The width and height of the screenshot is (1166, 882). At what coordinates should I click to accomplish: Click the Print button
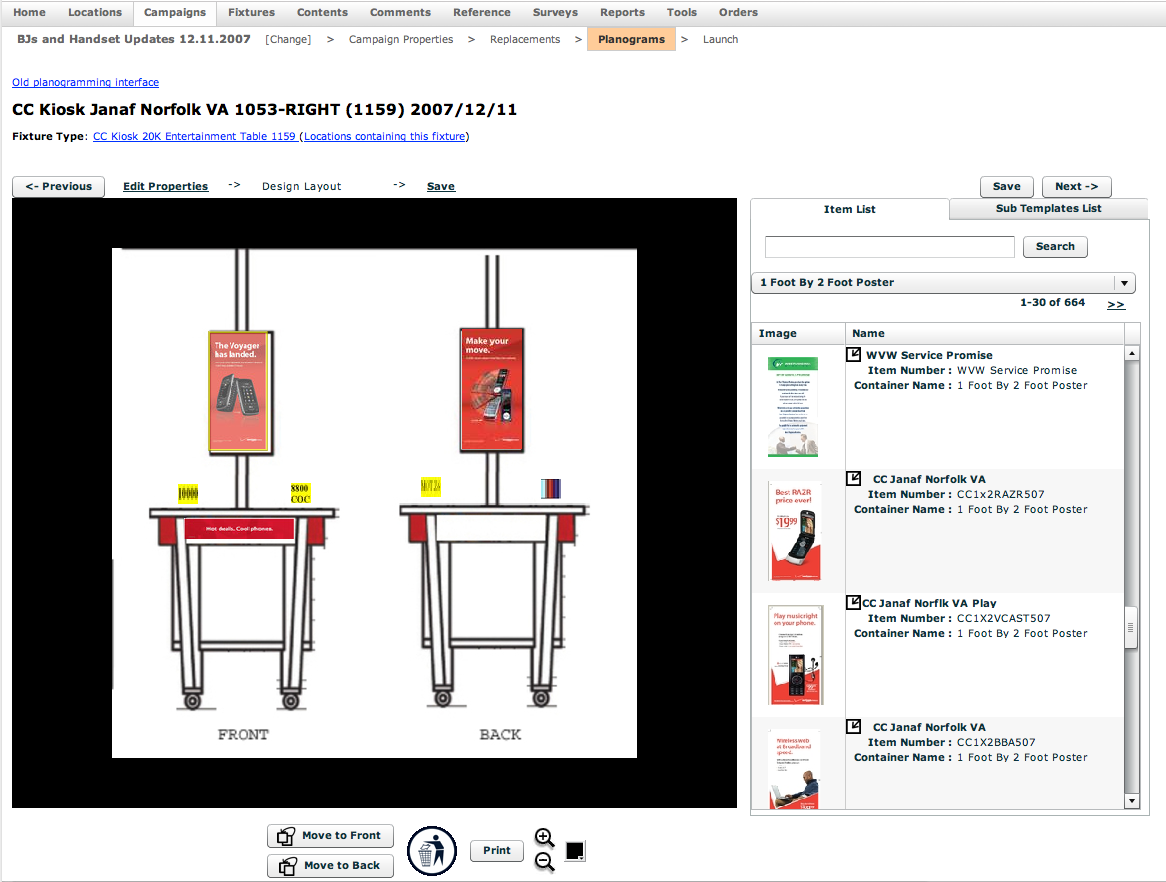(497, 851)
